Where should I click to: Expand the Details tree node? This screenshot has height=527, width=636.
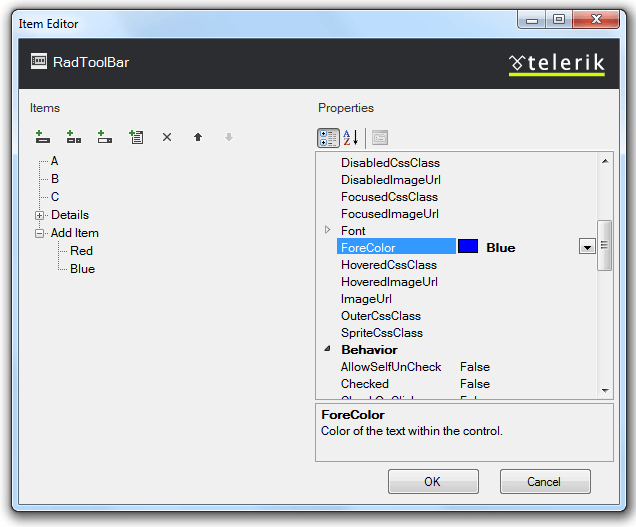point(39,215)
